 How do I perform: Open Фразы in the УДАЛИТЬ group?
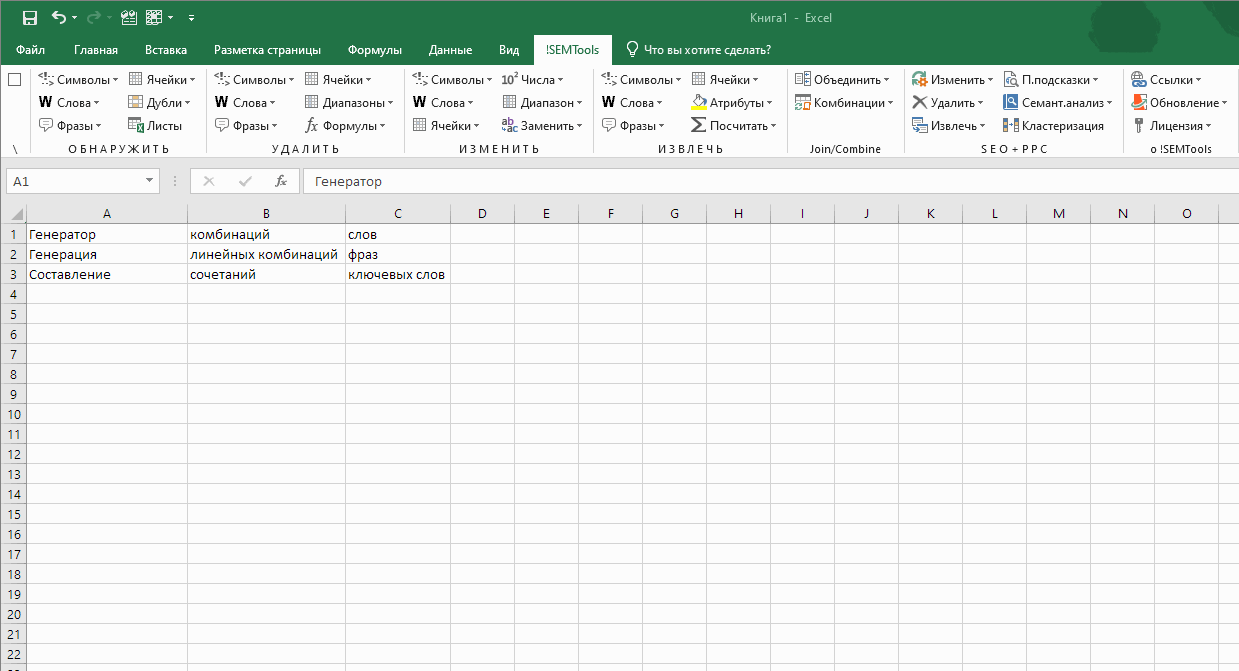point(246,125)
